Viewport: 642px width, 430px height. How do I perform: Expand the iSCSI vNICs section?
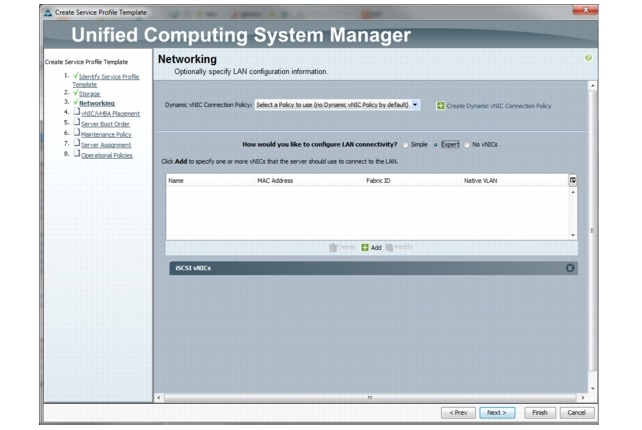[570, 268]
